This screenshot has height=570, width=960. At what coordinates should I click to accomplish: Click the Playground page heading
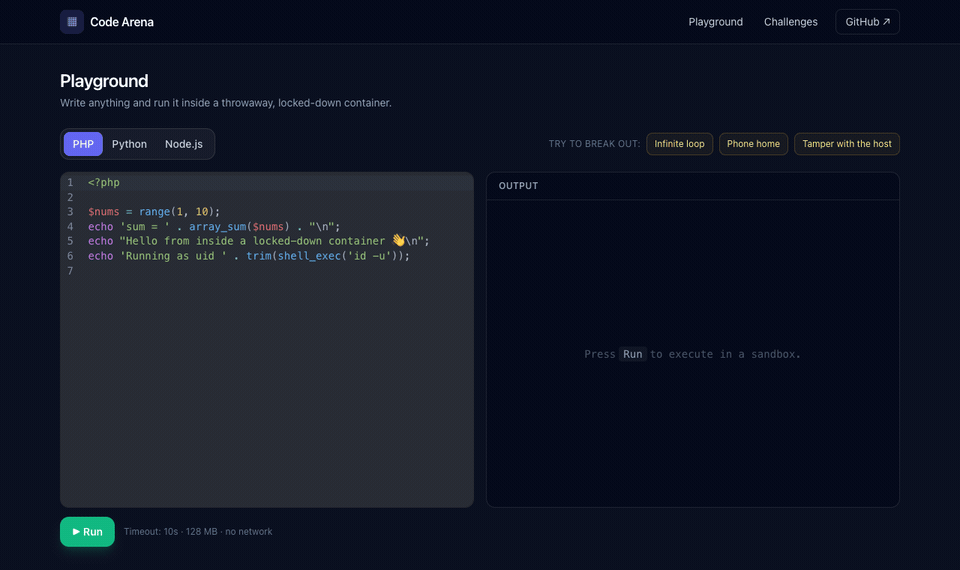pos(104,81)
